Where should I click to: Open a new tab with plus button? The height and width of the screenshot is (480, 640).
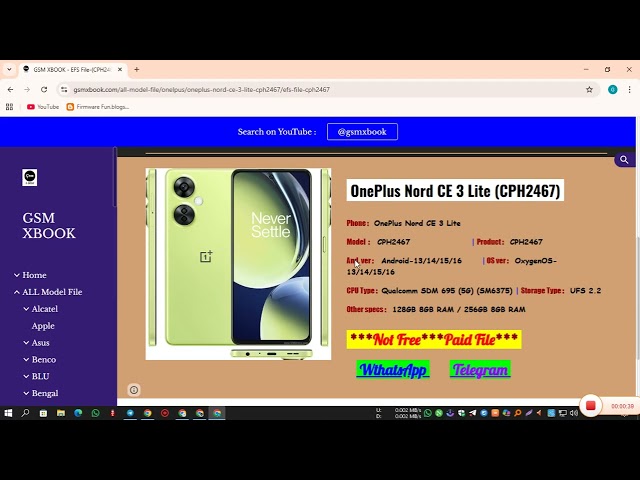point(137,70)
